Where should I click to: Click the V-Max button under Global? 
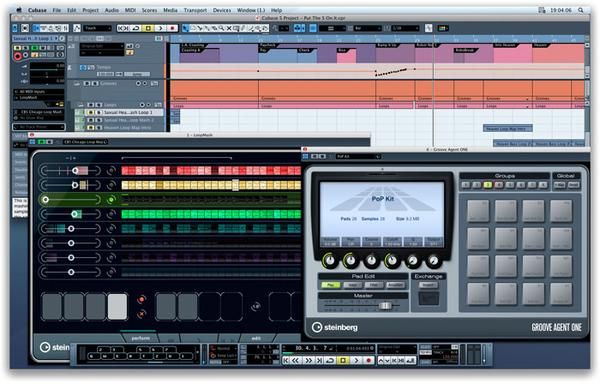(559, 185)
